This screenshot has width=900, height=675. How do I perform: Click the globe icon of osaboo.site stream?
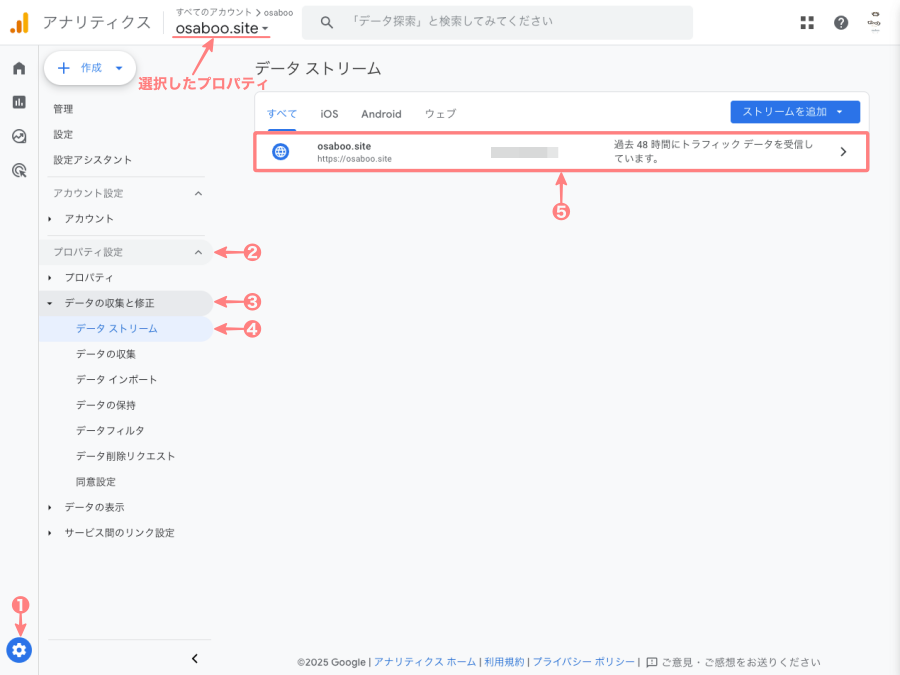pyautogui.click(x=280, y=152)
